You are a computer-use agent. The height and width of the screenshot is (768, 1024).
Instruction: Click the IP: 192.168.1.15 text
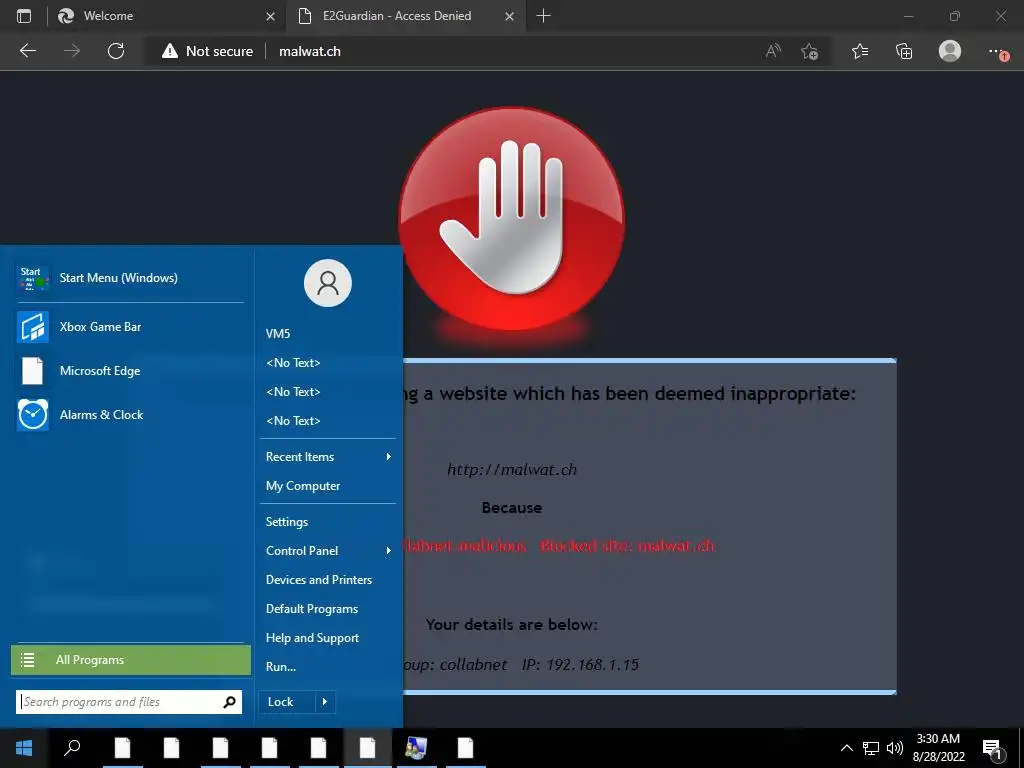(580, 665)
